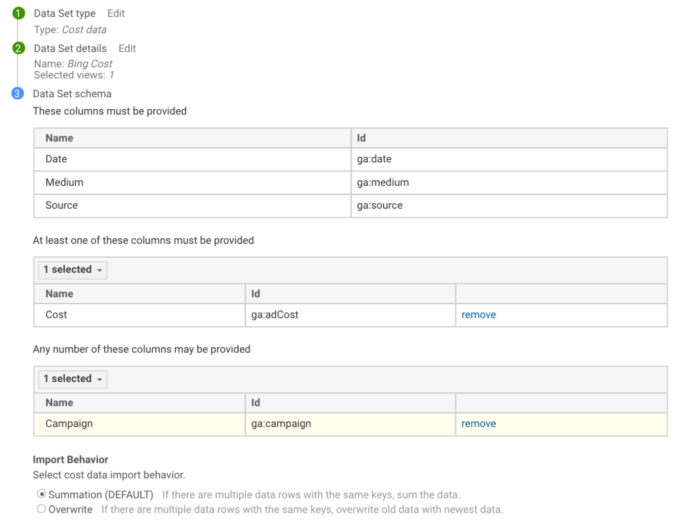The width and height of the screenshot is (683, 520).
Task: Remove the Campaign ga:campaign column
Action: click(478, 423)
